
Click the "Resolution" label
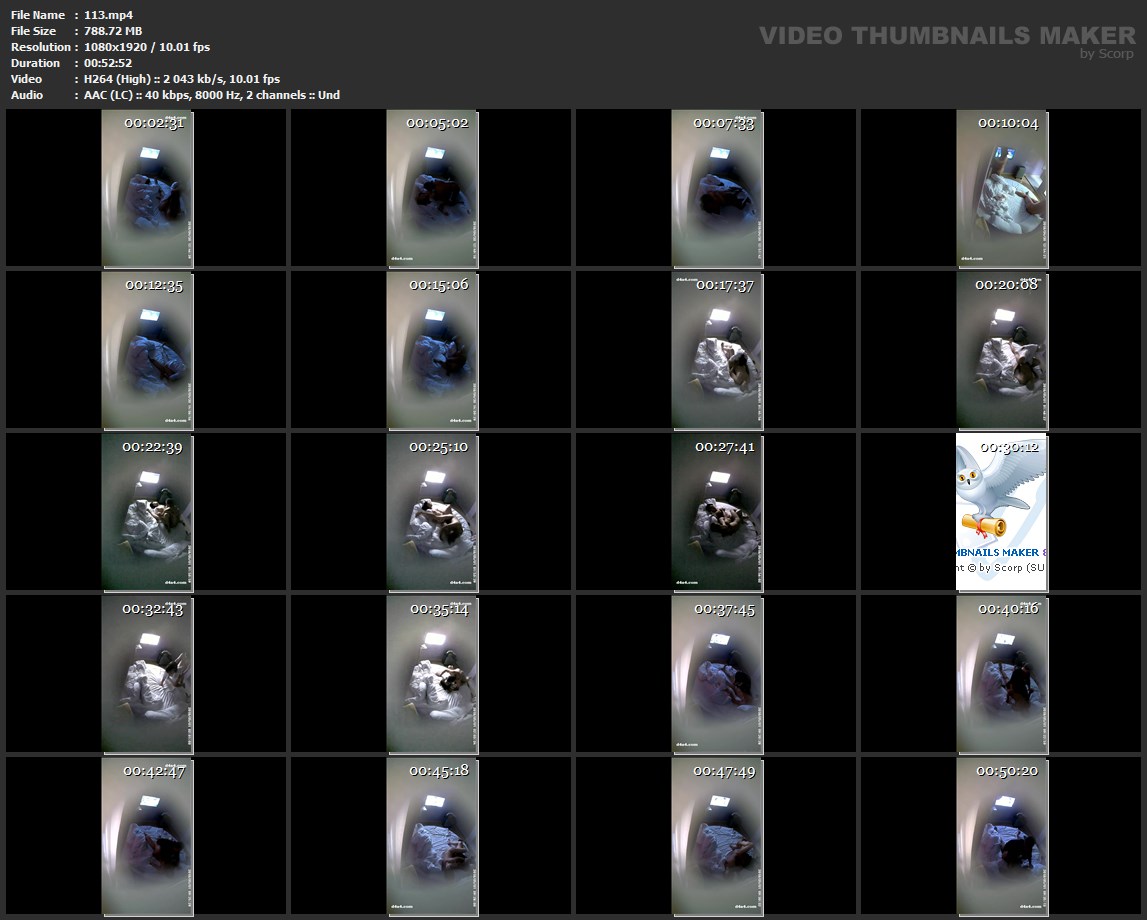[x=41, y=47]
